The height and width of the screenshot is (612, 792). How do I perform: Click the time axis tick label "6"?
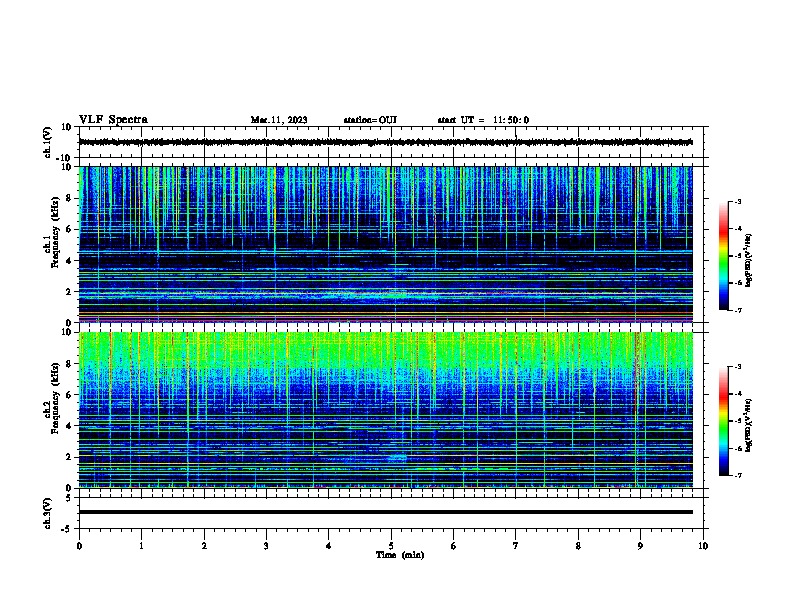[454, 546]
